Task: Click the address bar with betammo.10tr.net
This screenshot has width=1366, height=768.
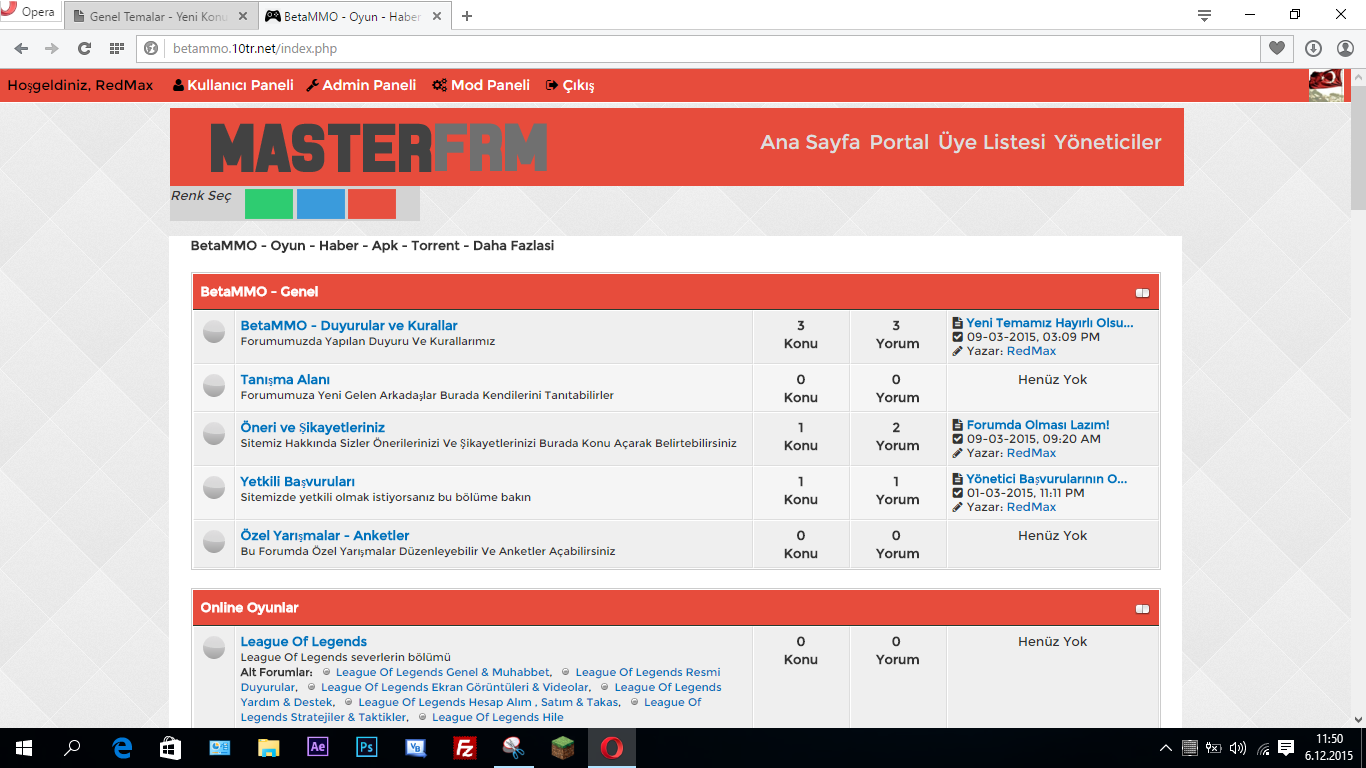Action: pyautogui.click(x=698, y=48)
